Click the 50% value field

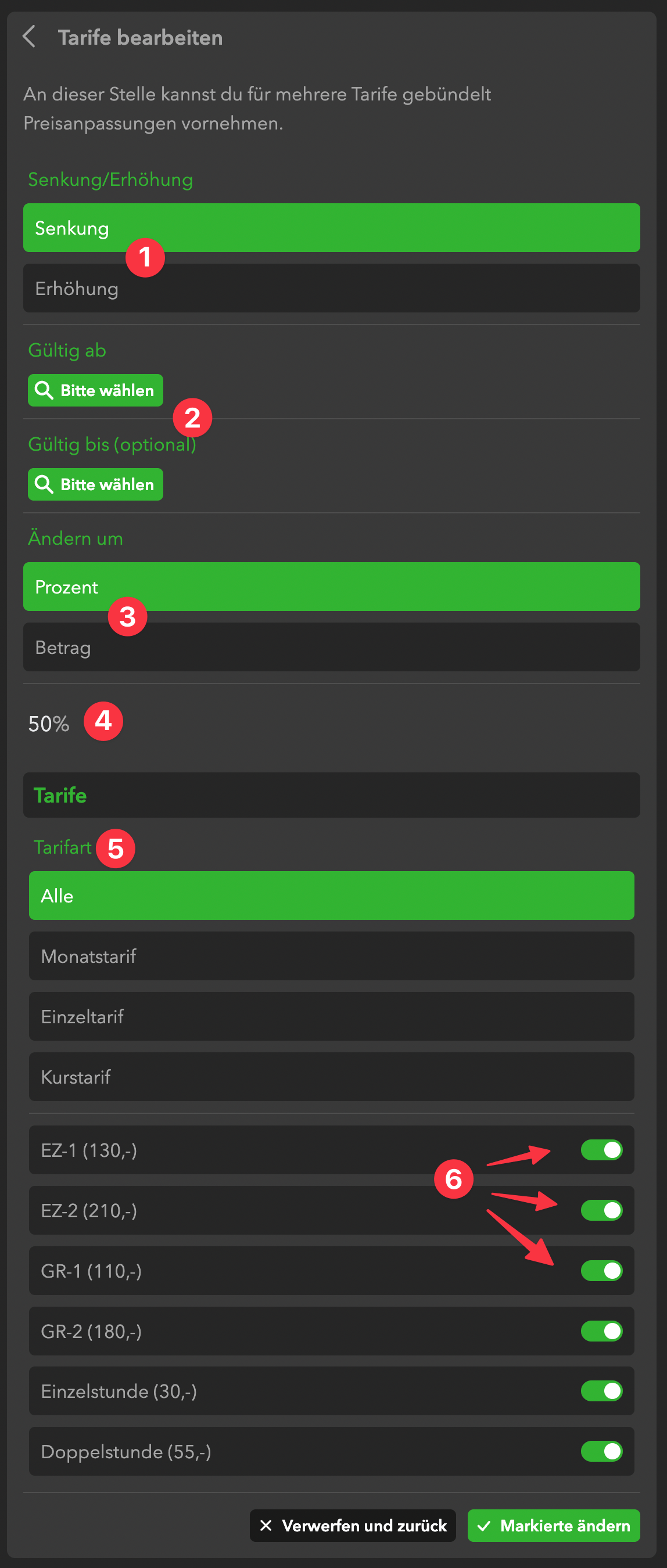(x=49, y=724)
